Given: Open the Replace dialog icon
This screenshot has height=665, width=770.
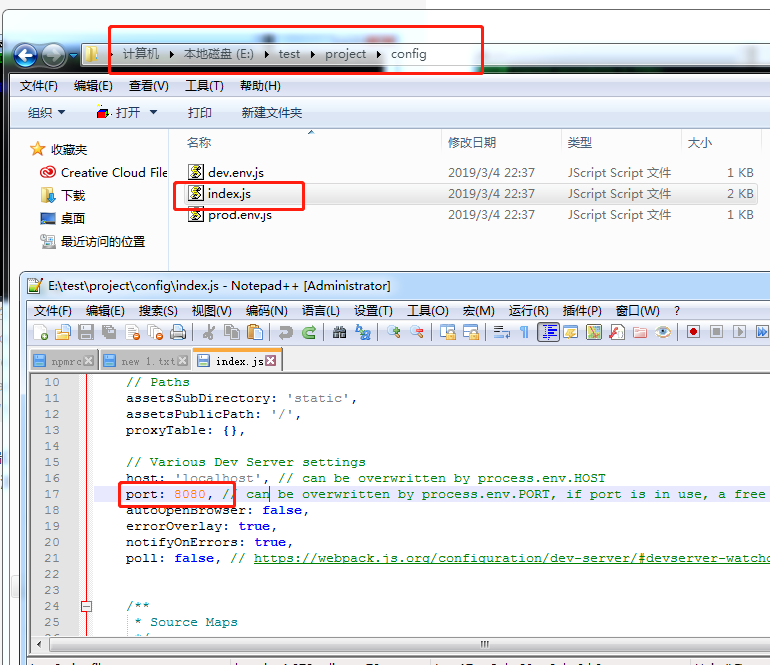Looking at the screenshot, I should (x=362, y=332).
